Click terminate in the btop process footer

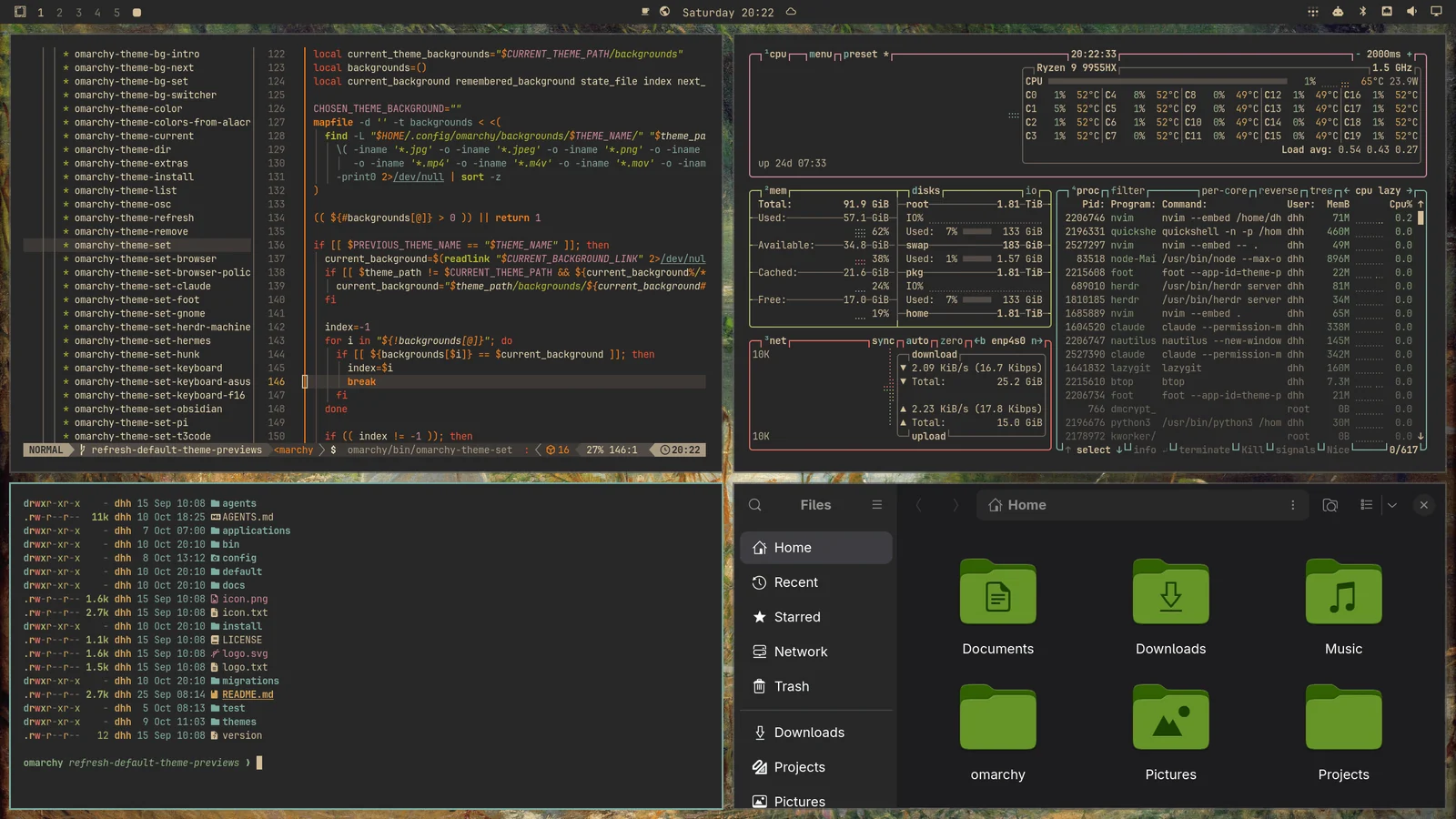[x=1204, y=450]
